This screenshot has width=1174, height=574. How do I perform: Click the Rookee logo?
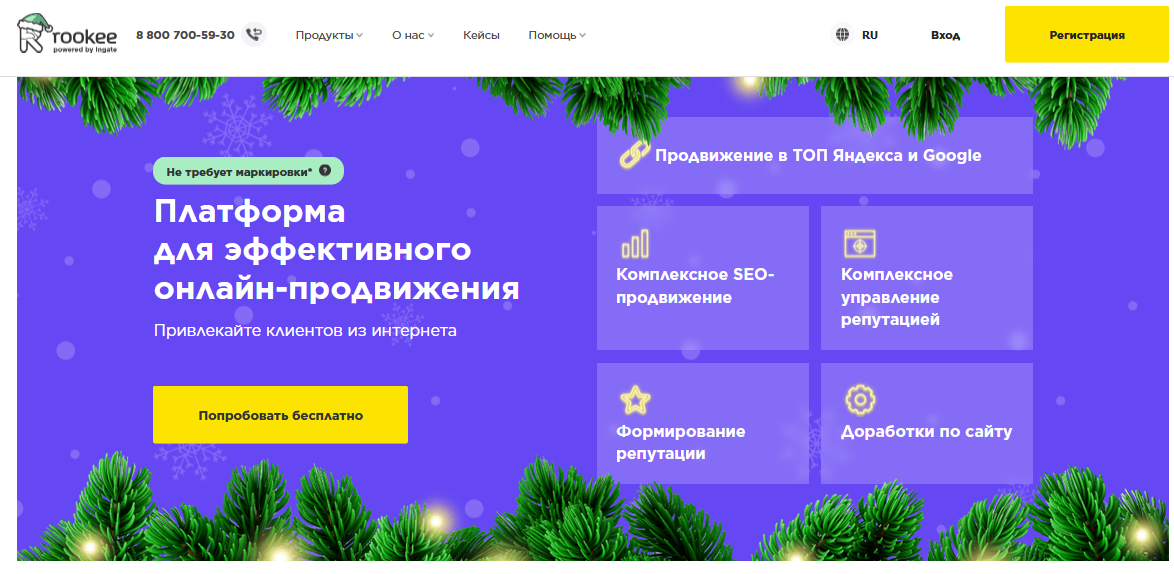coord(67,34)
